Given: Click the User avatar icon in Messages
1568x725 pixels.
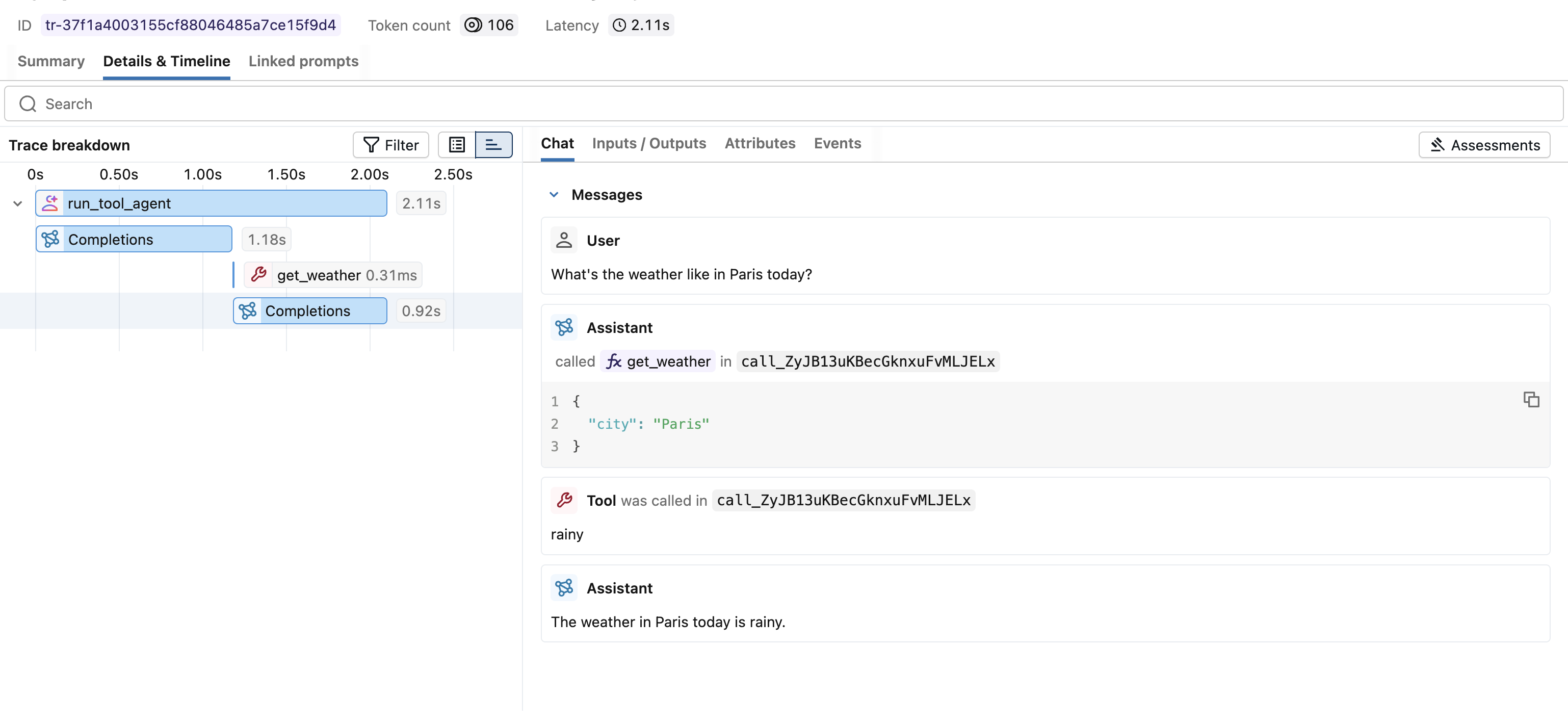Looking at the screenshot, I should (x=564, y=240).
